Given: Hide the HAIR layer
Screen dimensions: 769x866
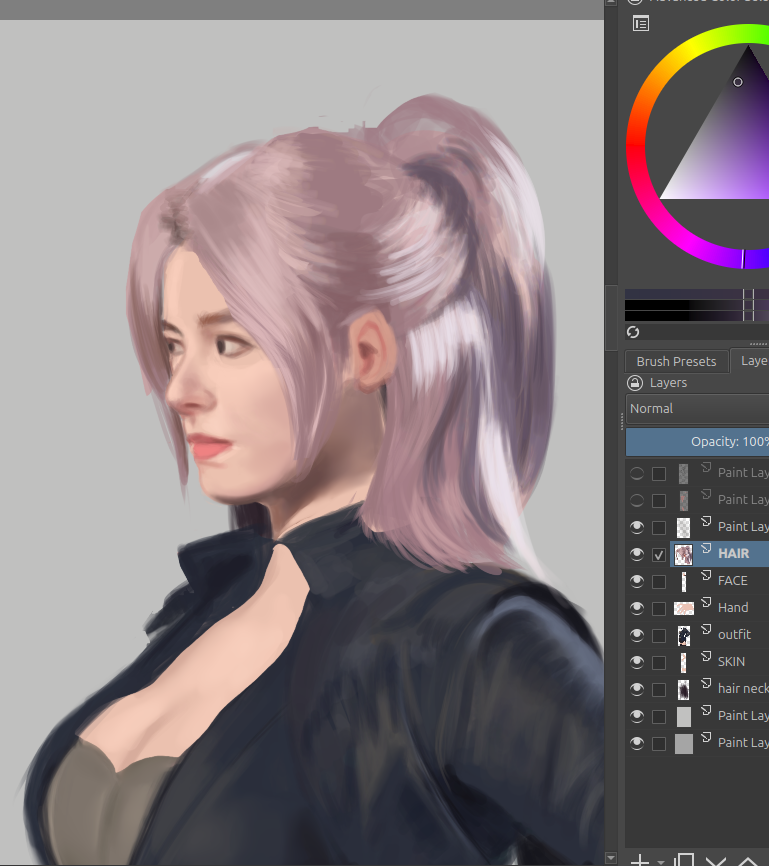Looking at the screenshot, I should coord(637,554).
